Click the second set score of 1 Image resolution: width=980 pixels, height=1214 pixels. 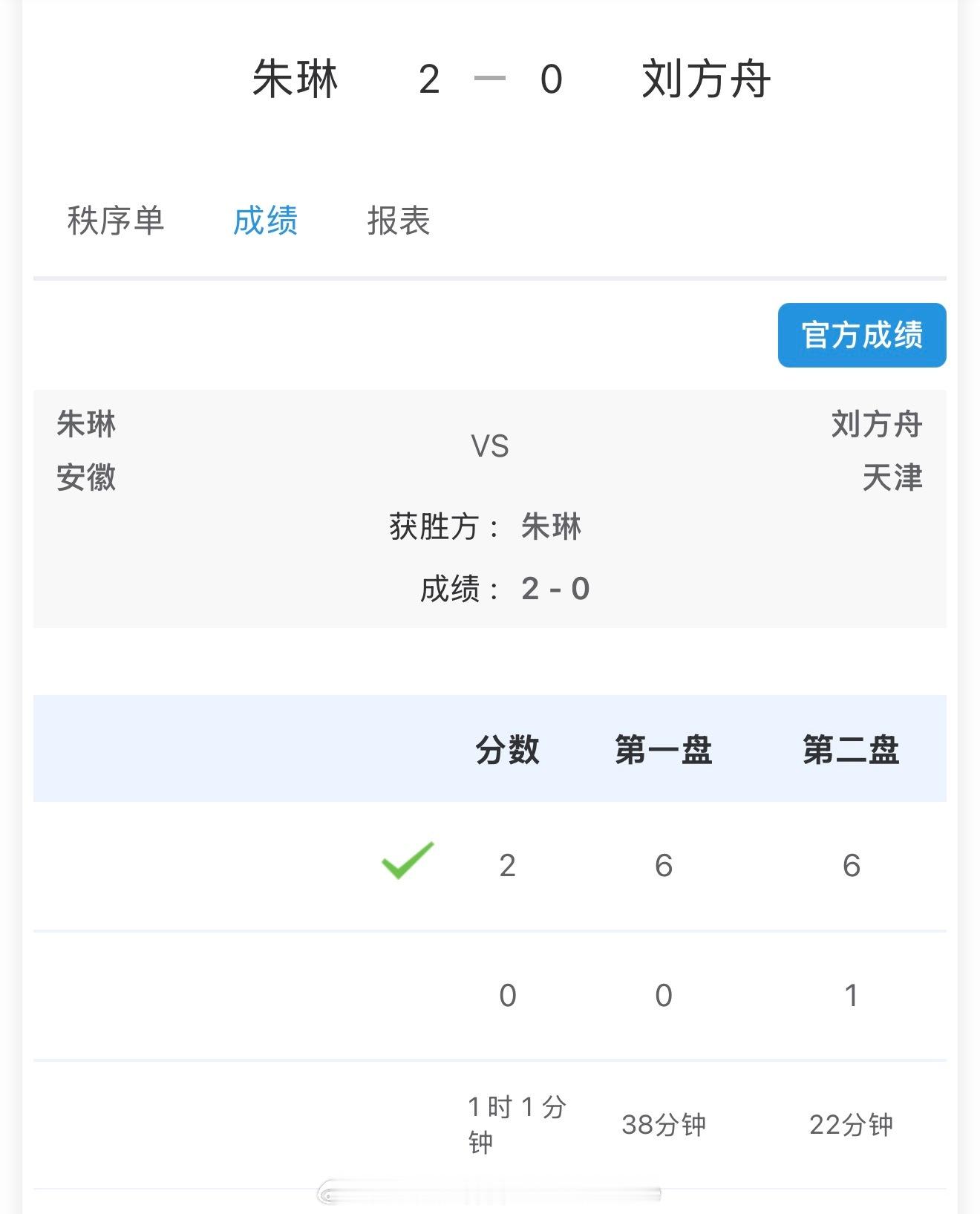tap(851, 995)
